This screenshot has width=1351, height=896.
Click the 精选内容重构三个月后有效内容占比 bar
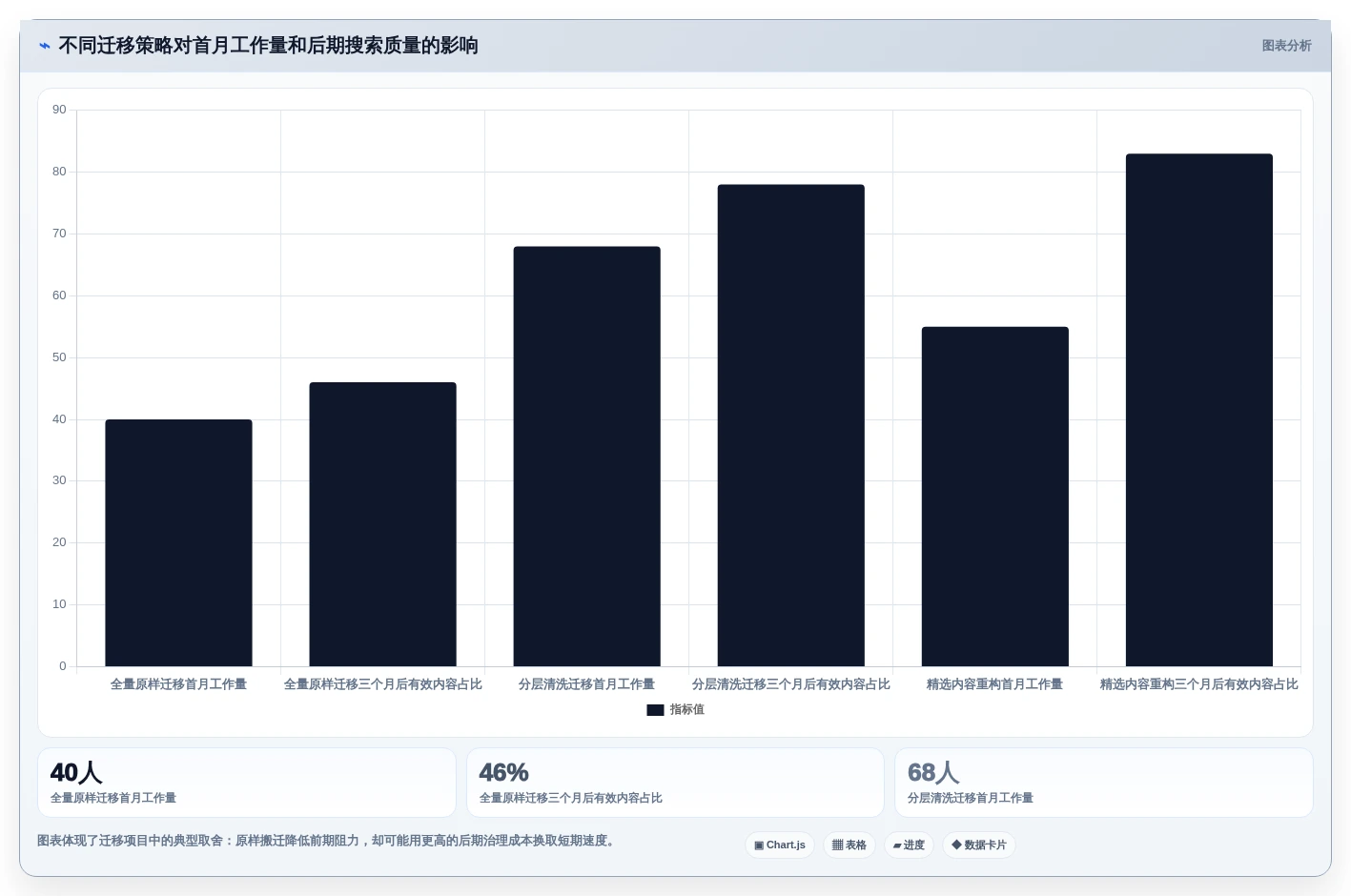[x=1198, y=410]
